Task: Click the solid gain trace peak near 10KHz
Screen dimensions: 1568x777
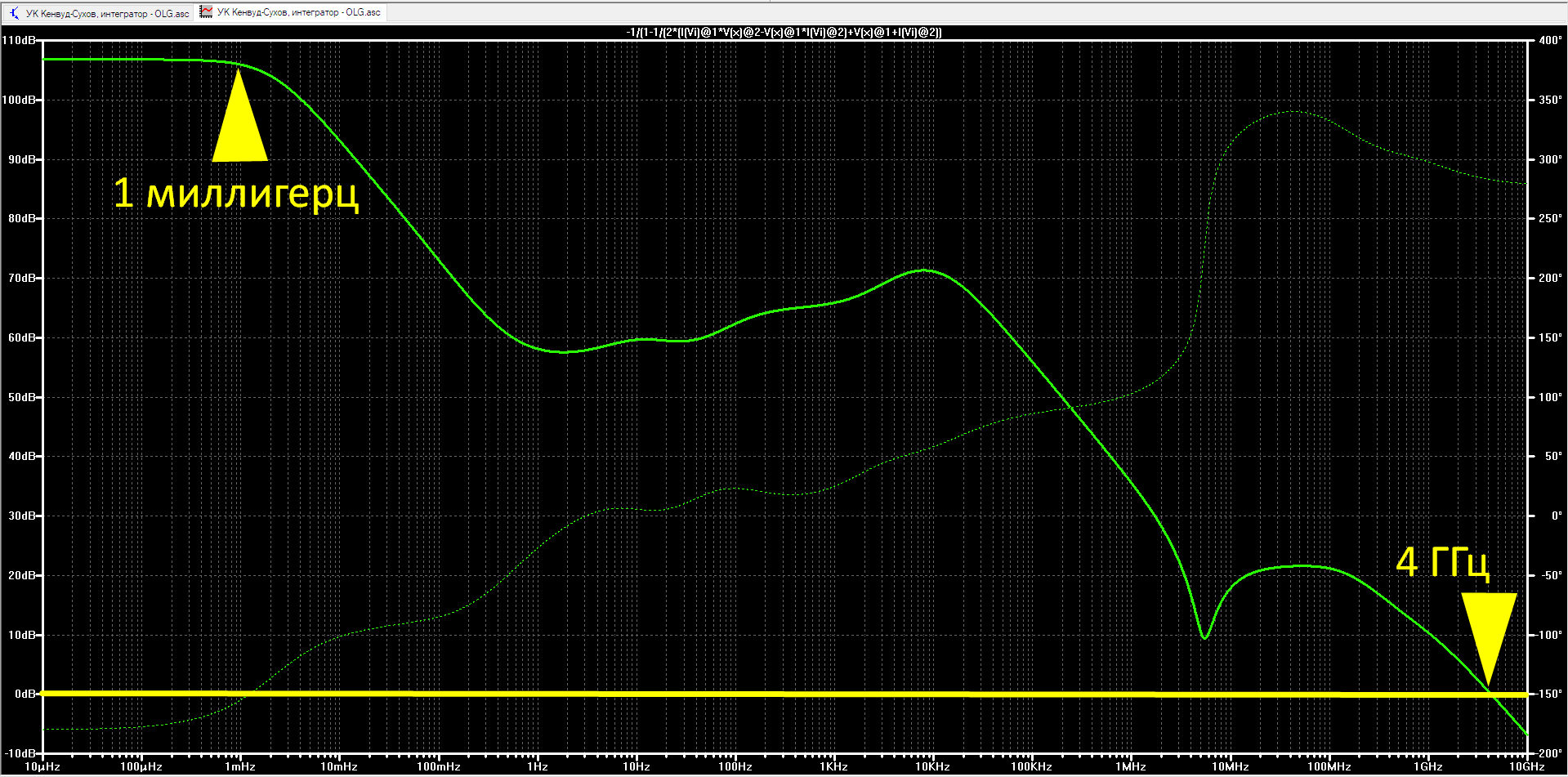Action: [924, 270]
